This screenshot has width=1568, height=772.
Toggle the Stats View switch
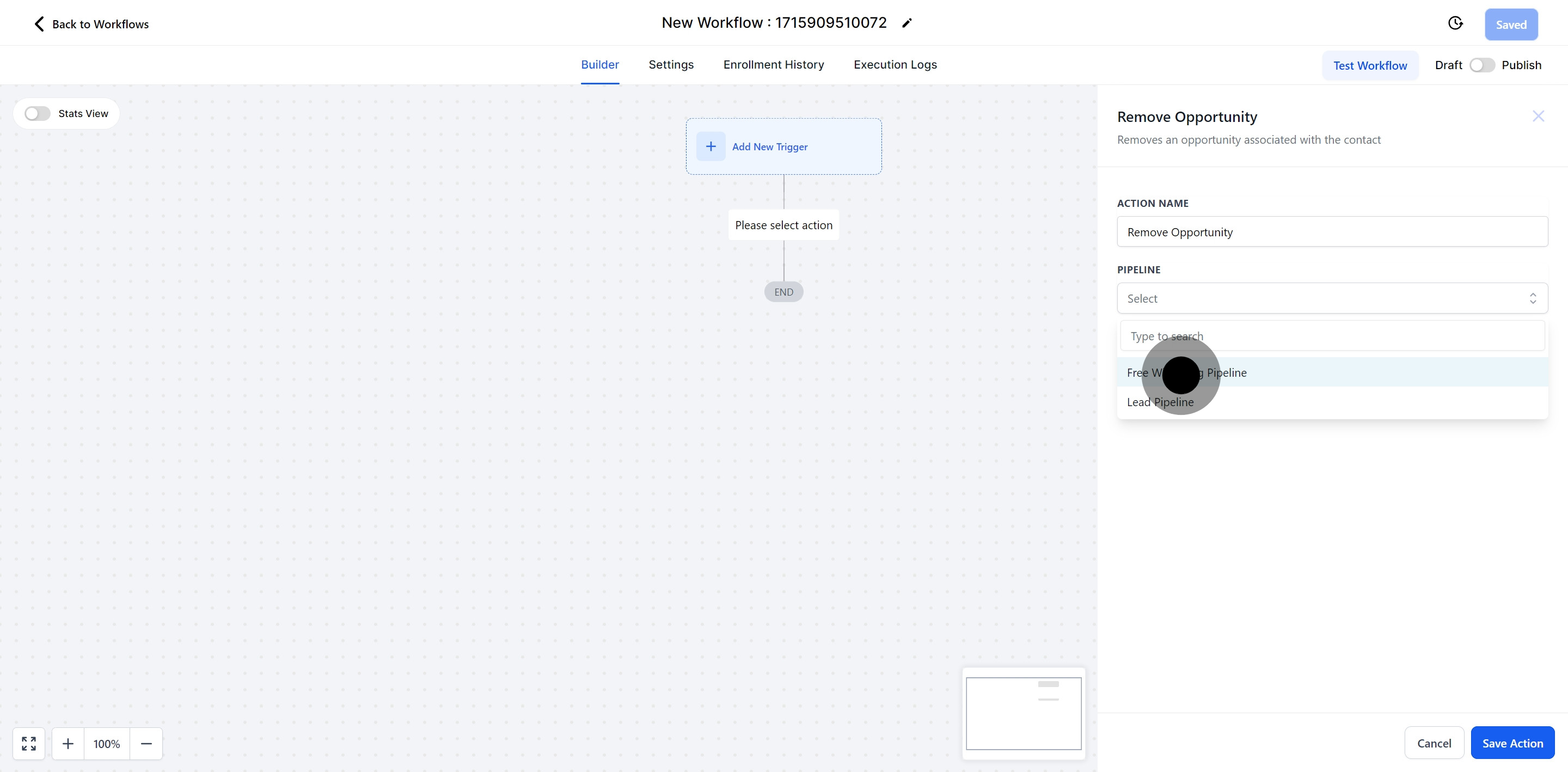pyautogui.click(x=37, y=114)
